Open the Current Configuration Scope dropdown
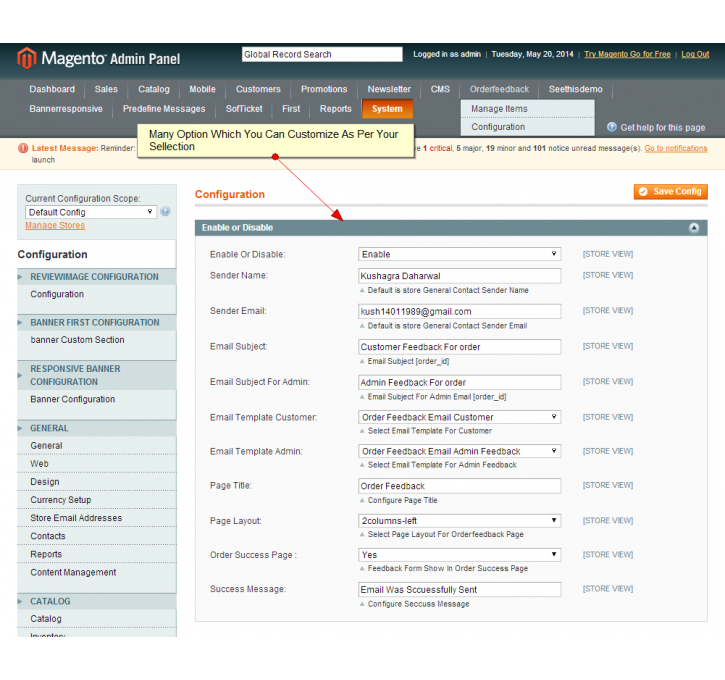 pos(91,212)
